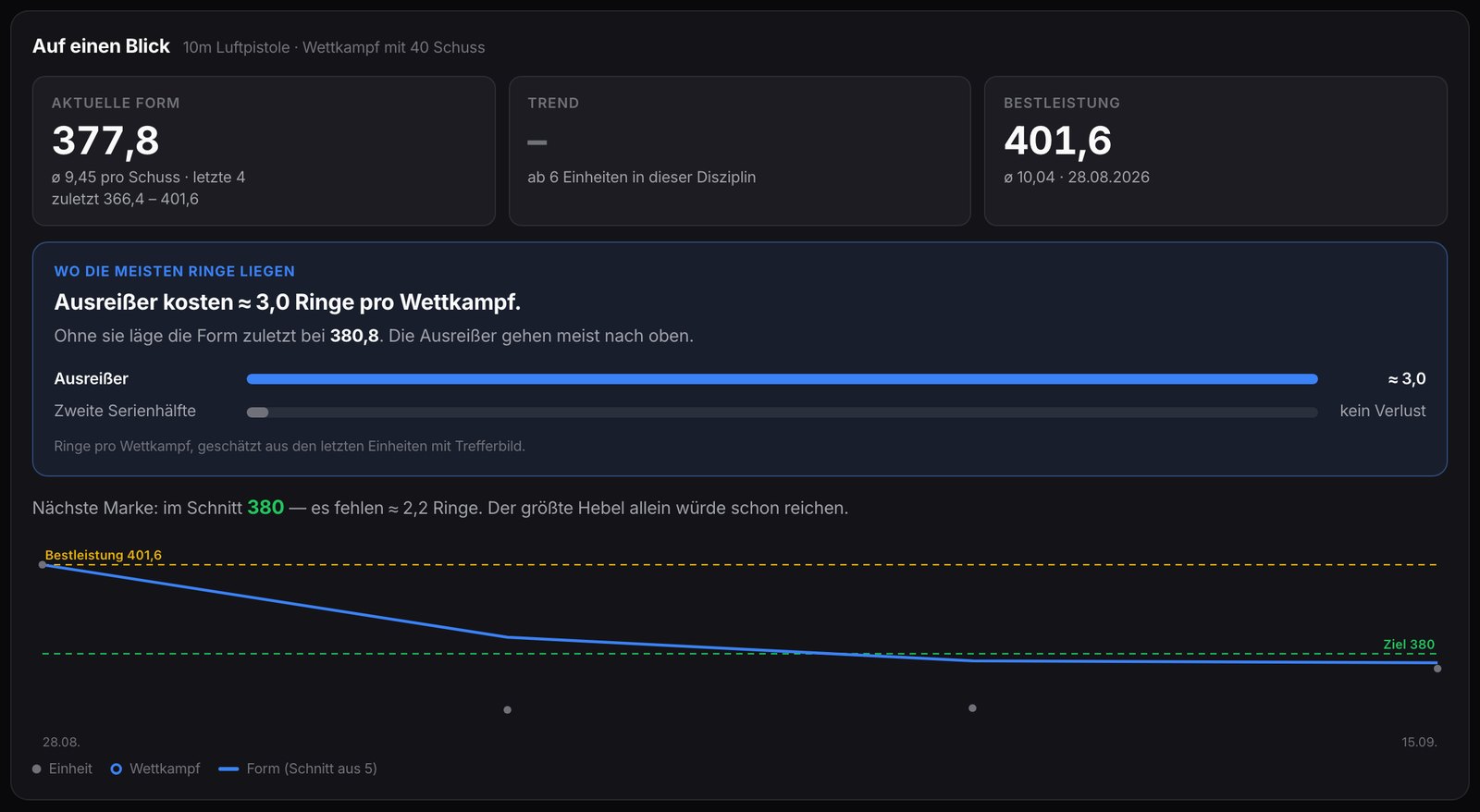Click the 'Zweite Serienhälfte' row label

tap(125, 412)
